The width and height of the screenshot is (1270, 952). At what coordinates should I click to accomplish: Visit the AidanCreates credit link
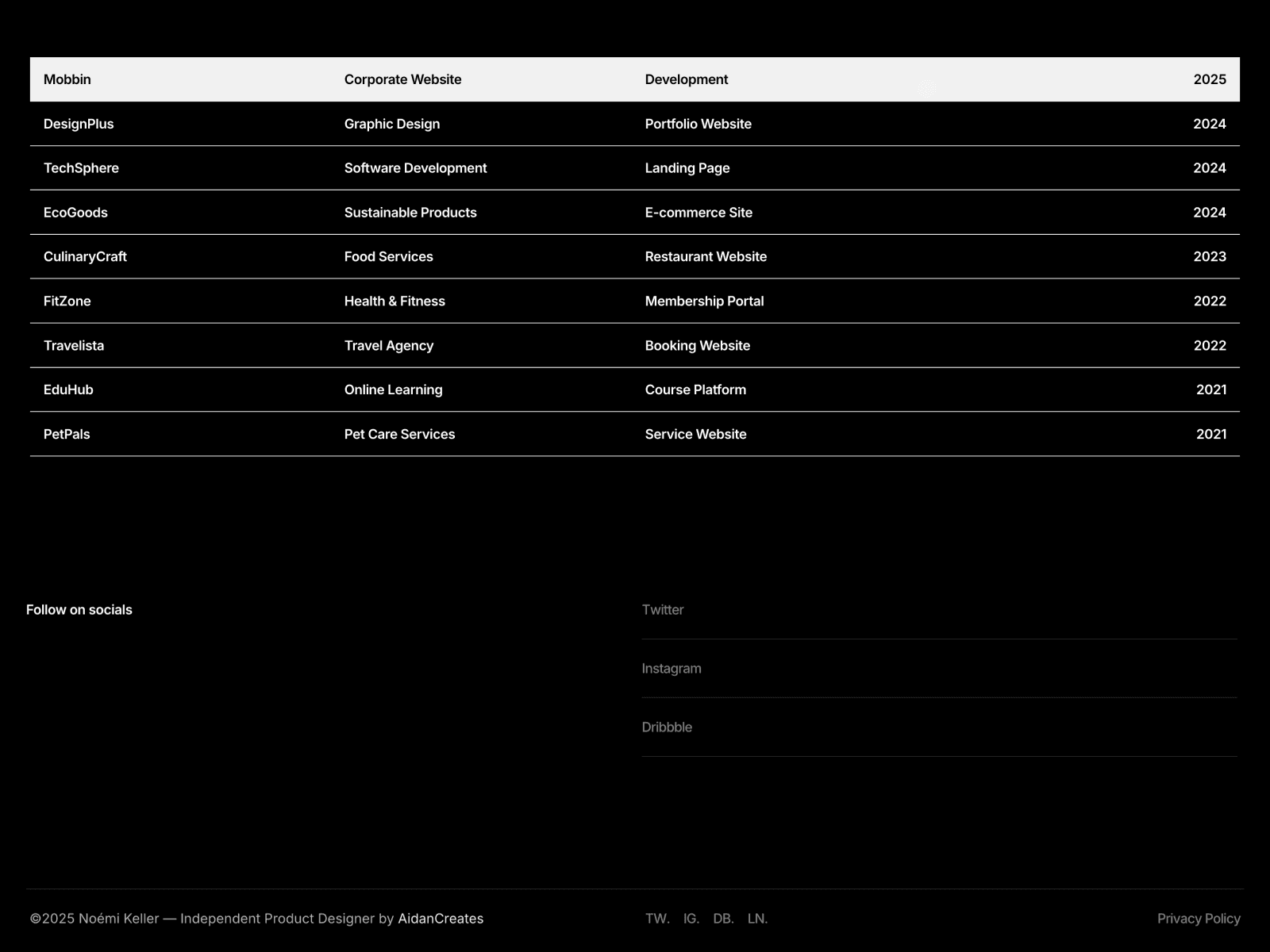(441, 919)
